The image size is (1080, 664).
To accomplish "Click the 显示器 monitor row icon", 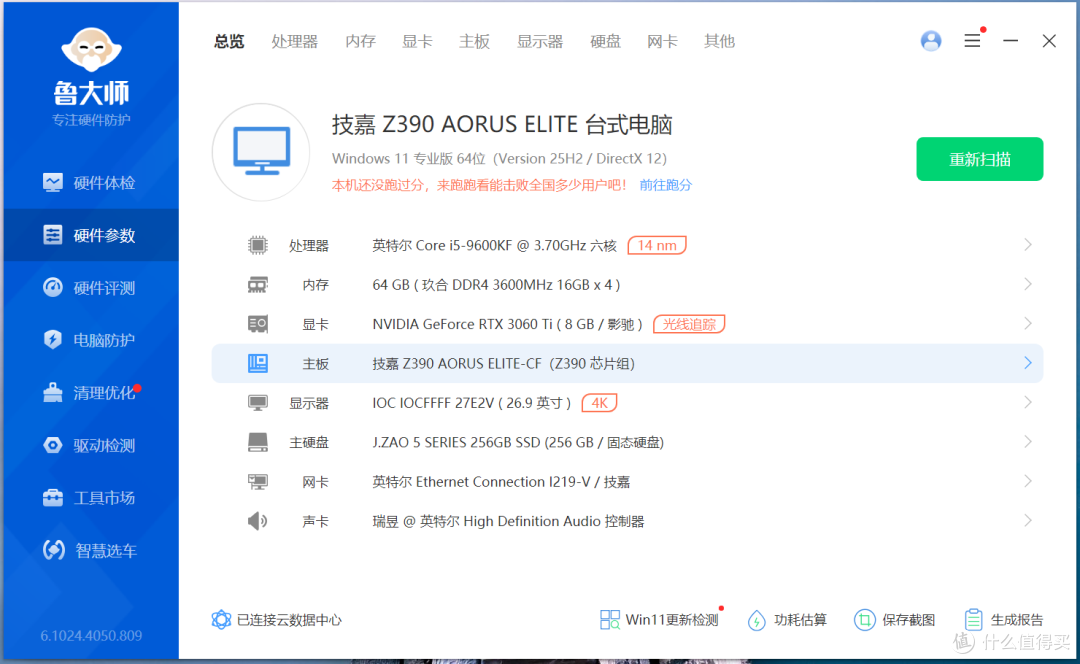I will [258, 403].
